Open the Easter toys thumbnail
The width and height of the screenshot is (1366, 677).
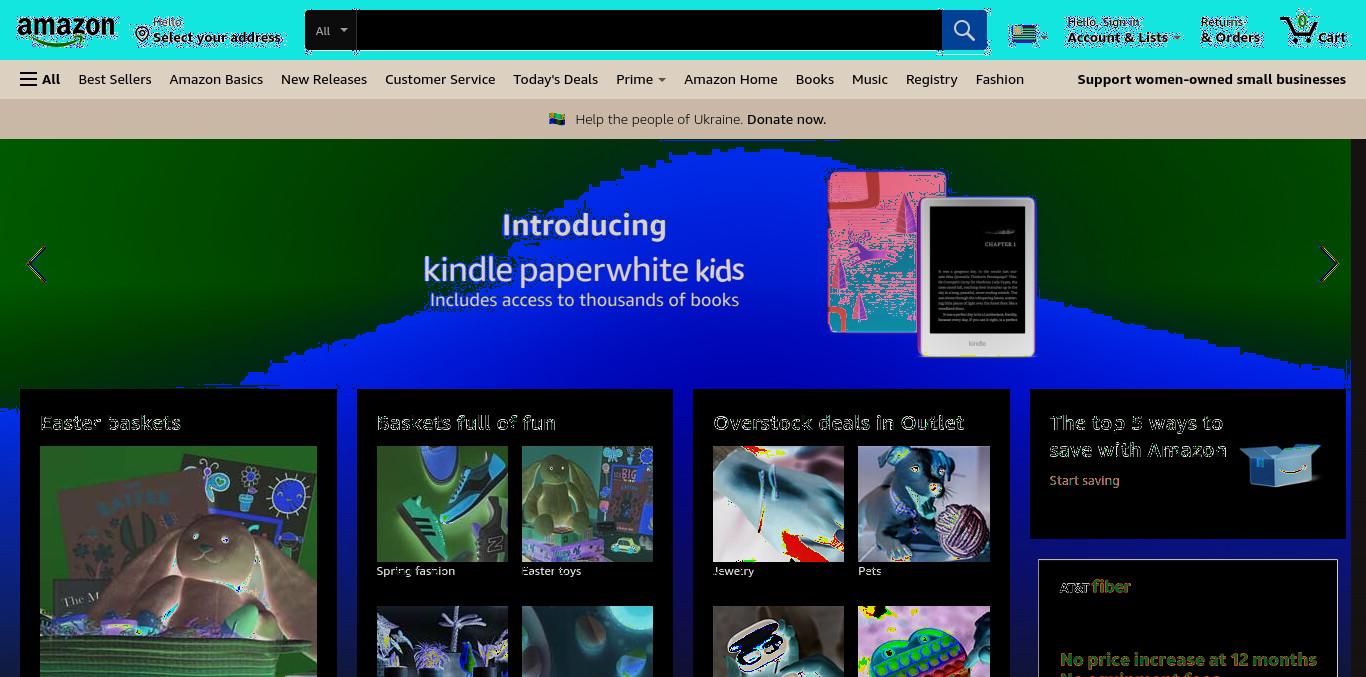tap(587, 504)
